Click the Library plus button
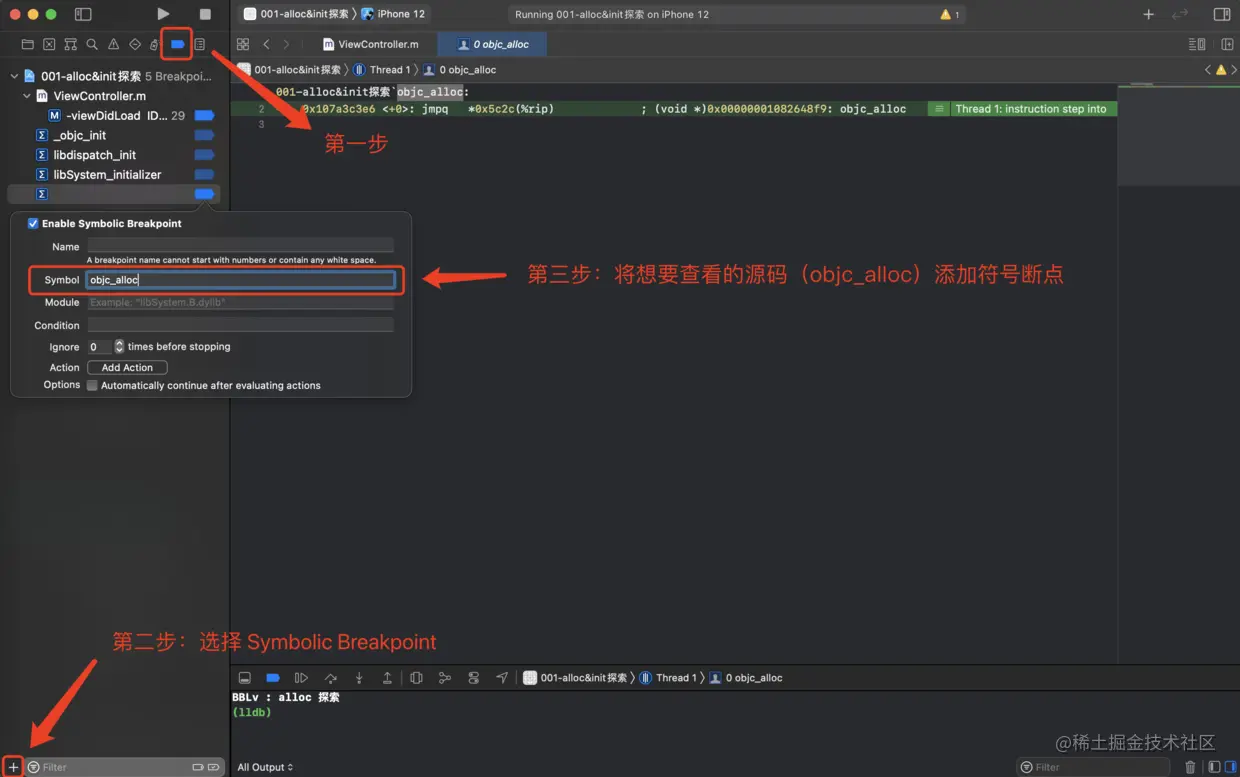1240x777 pixels. coord(1148,14)
